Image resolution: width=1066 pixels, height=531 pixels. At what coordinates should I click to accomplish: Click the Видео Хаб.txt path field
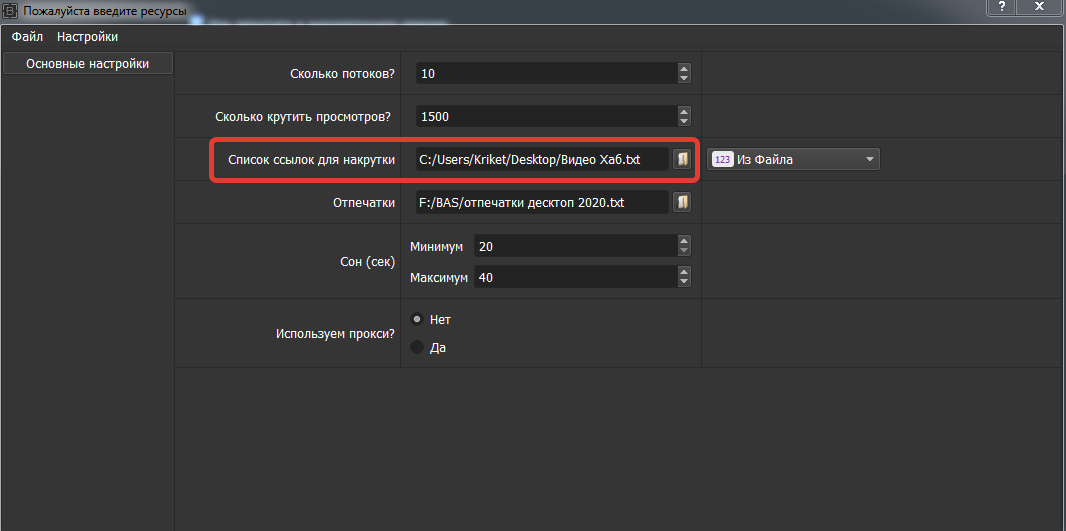(x=540, y=160)
